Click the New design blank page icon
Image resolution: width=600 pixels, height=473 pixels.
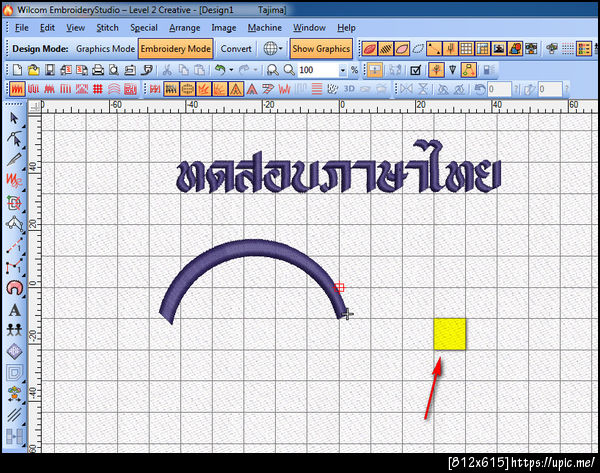point(17,70)
